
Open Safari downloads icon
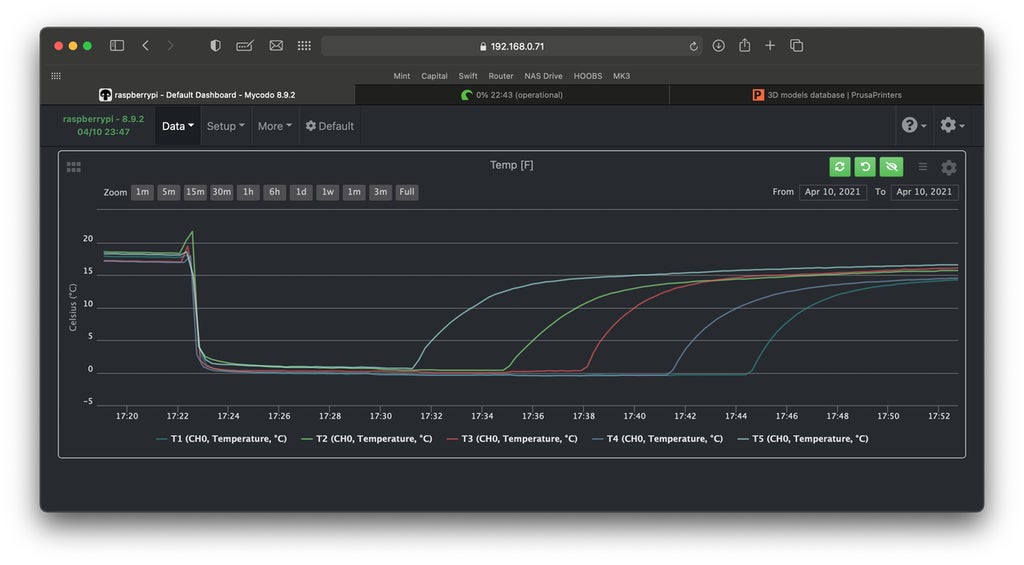click(718, 46)
